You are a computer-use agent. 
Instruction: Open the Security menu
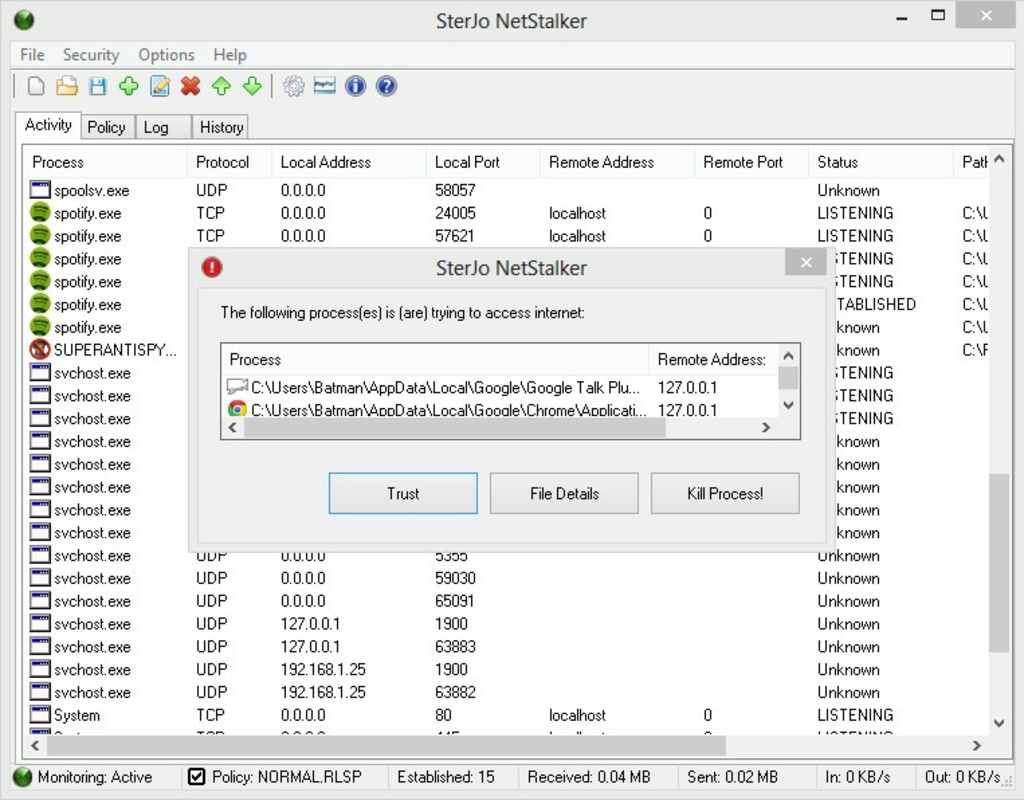pos(91,55)
